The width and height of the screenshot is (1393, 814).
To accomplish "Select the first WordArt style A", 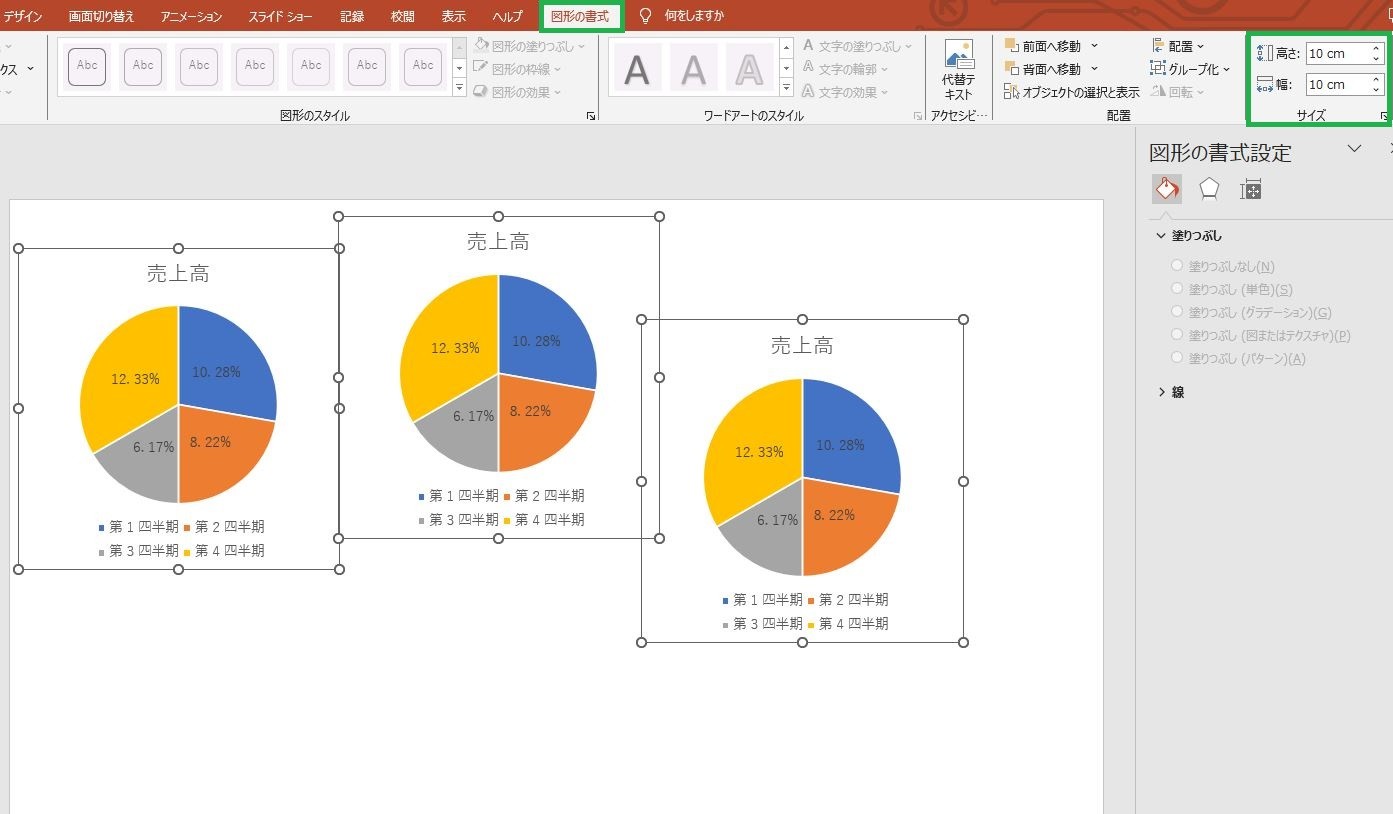I will (637, 68).
